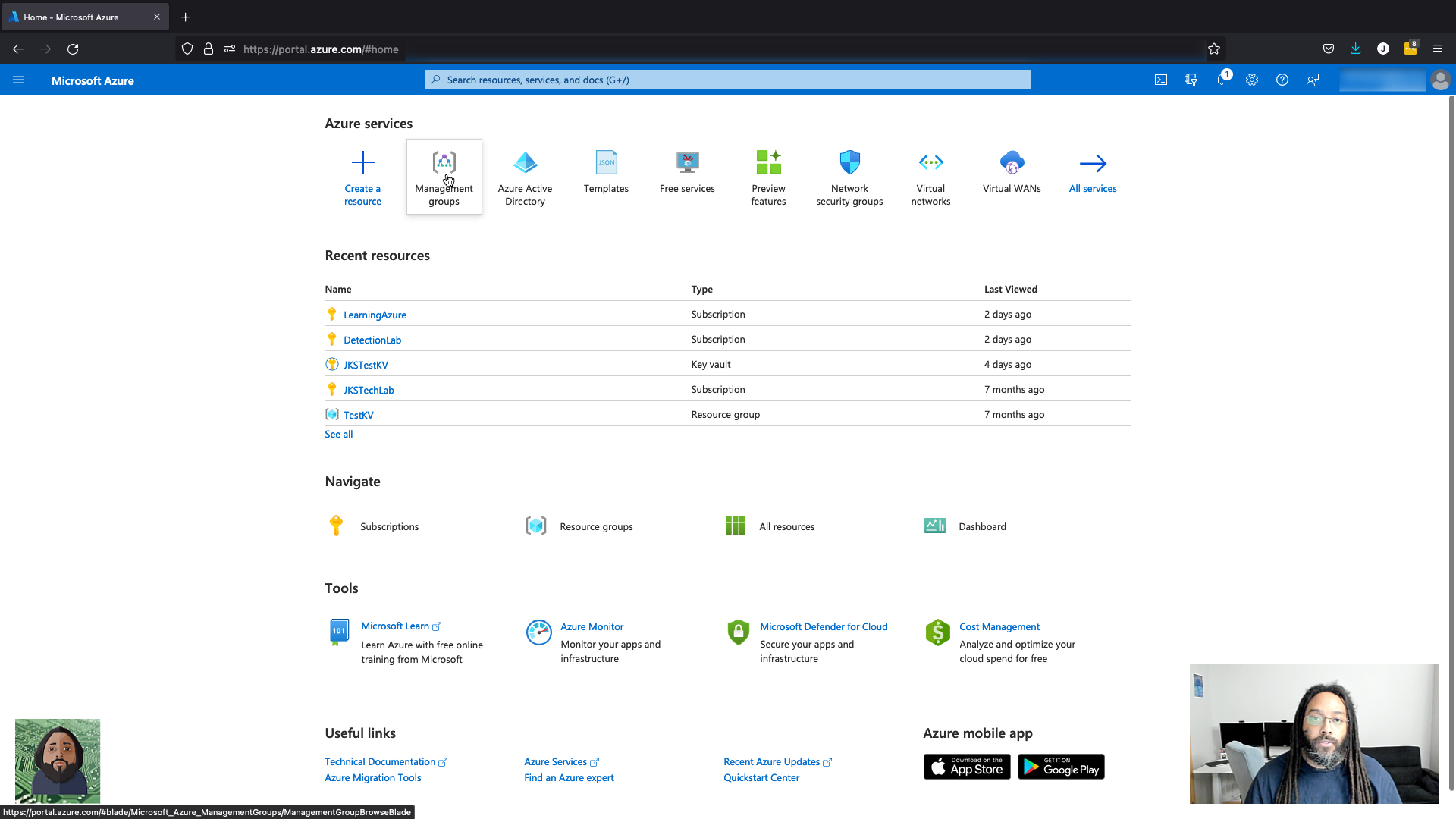Click Microsoft Azure home title
Screen dimensions: 1456x819
[x=93, y=80]
